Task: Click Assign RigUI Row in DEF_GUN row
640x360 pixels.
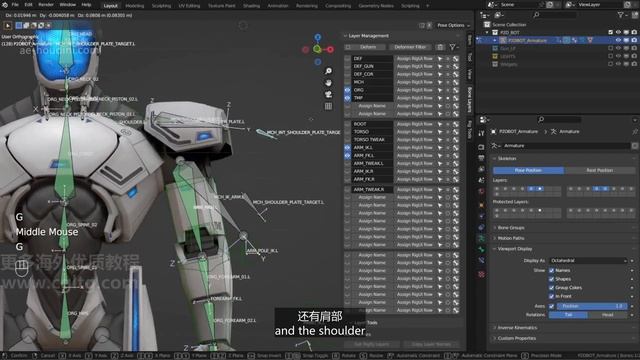Action: (x=414, y=66)
